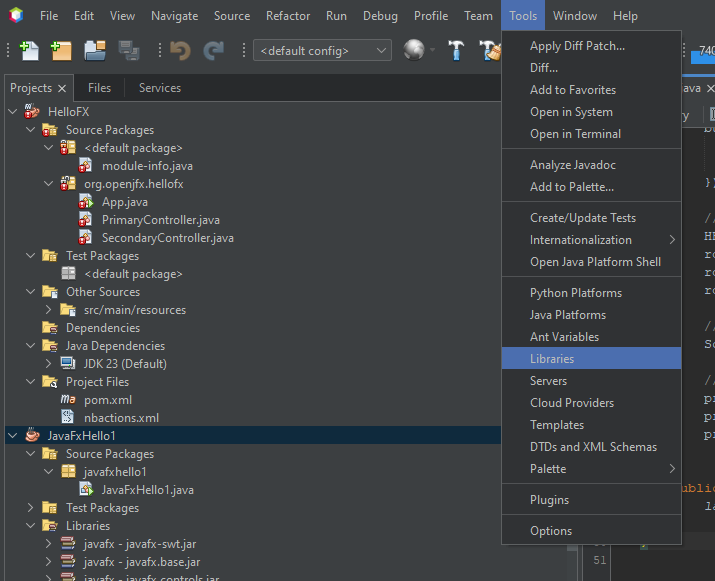Open the default config dropdown
This screenshot has height=581, width=715.
(322, 51)
